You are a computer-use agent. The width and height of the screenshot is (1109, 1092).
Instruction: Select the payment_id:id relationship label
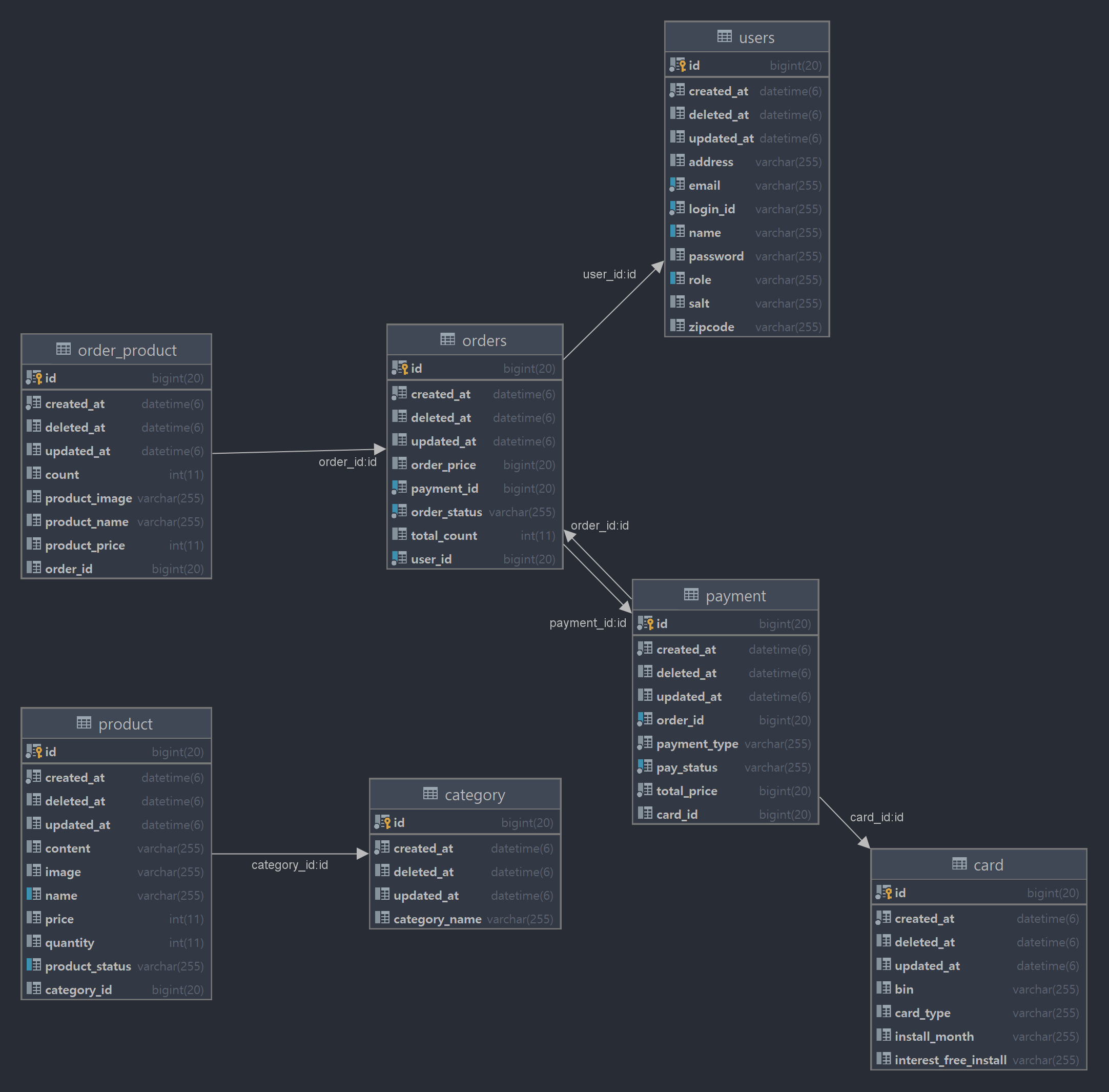click(588, 623)
